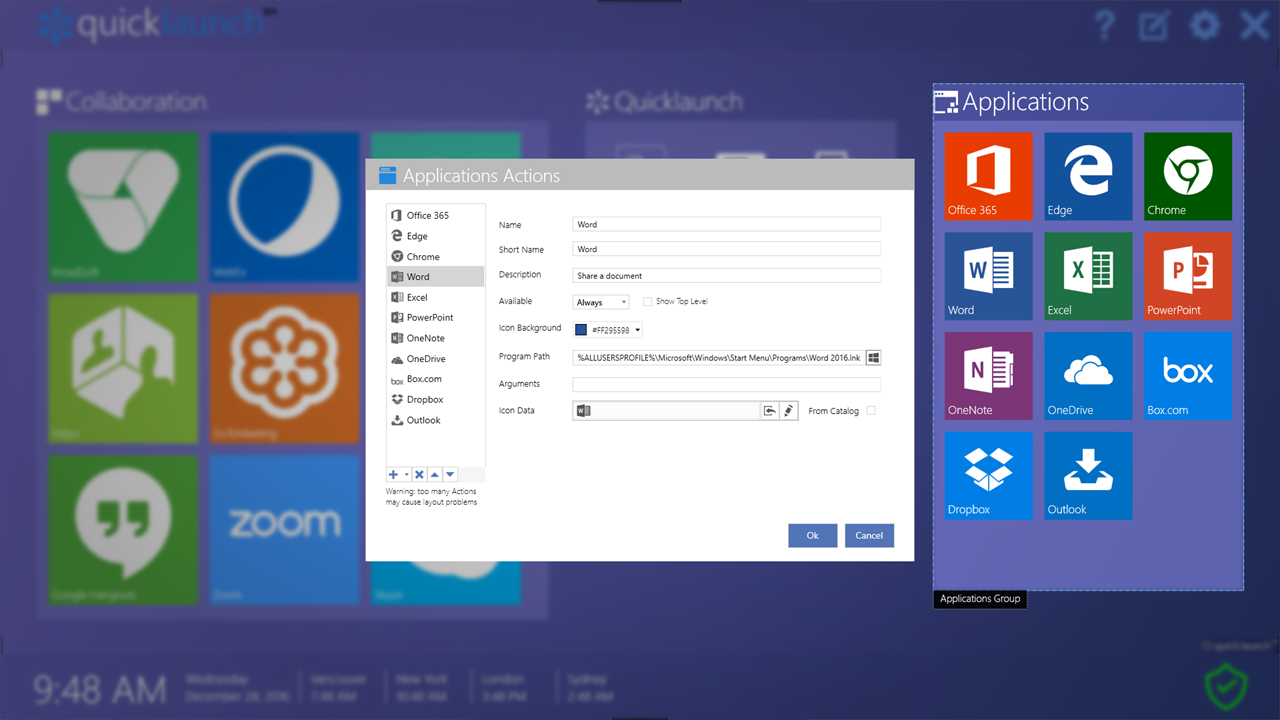The image size is (1280, 720).
Task: Launch the Word tile in Applications group
Action: tap(988, 276)
